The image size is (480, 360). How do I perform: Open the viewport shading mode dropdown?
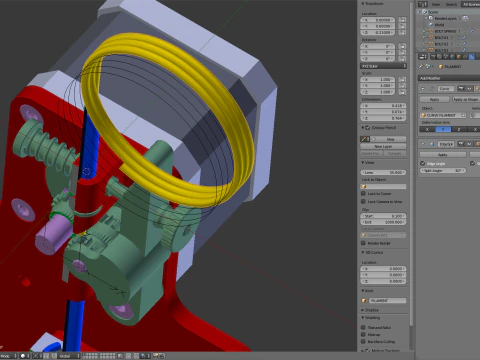click(25, 356)
